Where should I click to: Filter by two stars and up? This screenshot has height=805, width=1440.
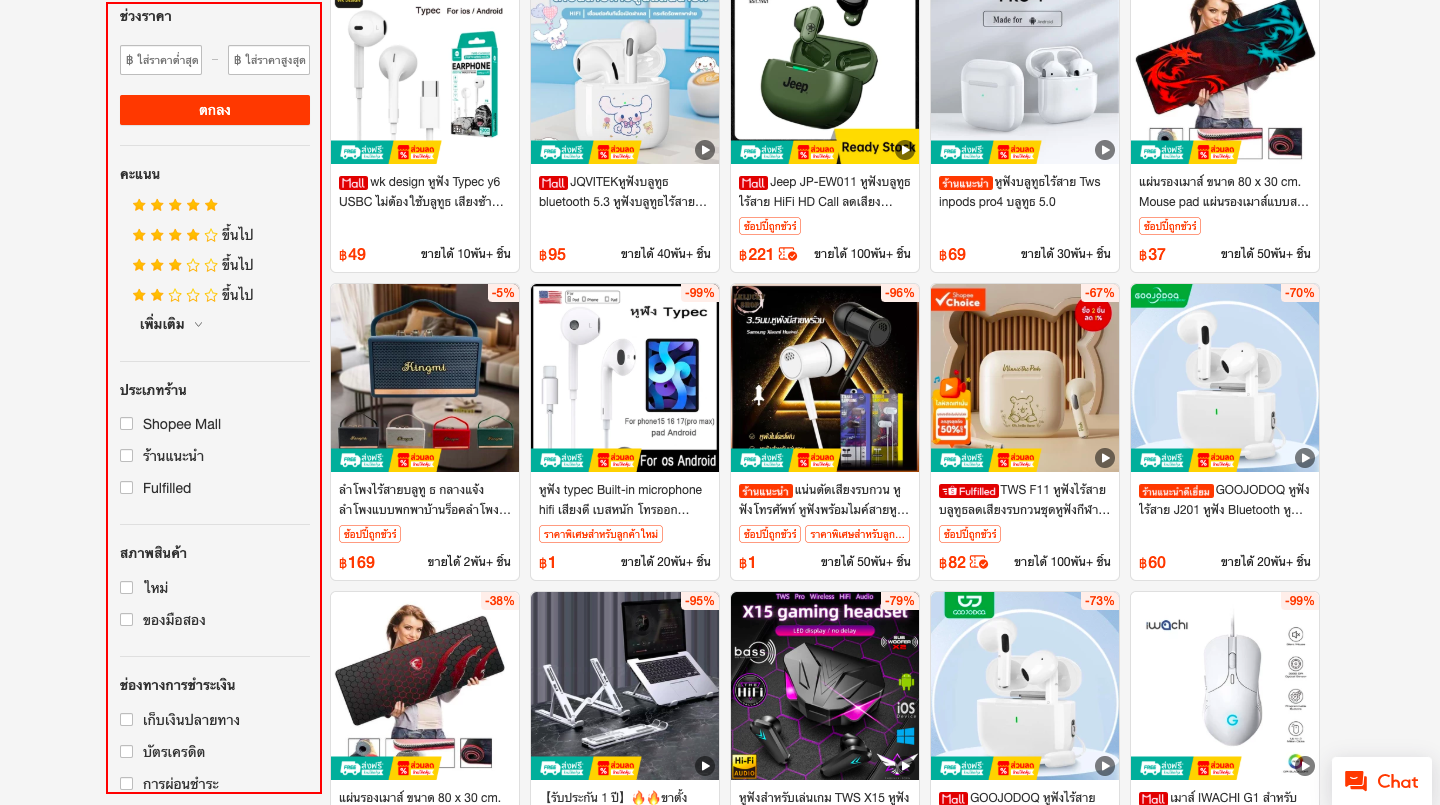[x=192, y=295]
